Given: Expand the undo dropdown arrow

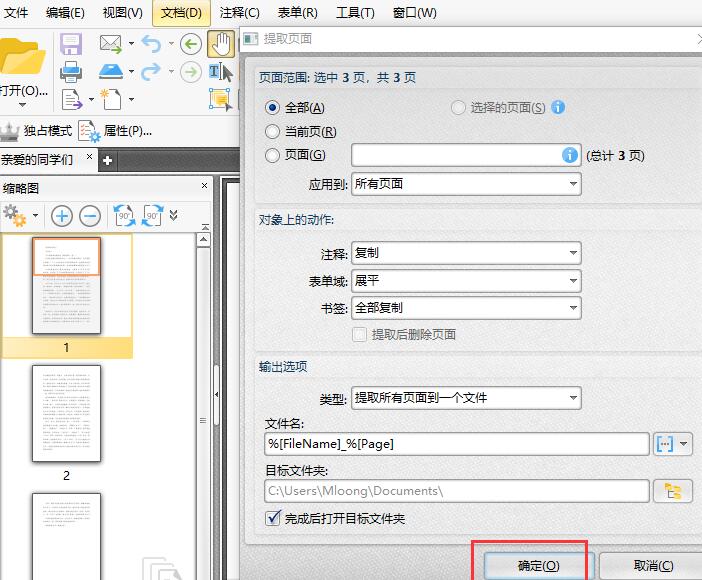Looking at the screenshot, I should [x=171, y=44].
